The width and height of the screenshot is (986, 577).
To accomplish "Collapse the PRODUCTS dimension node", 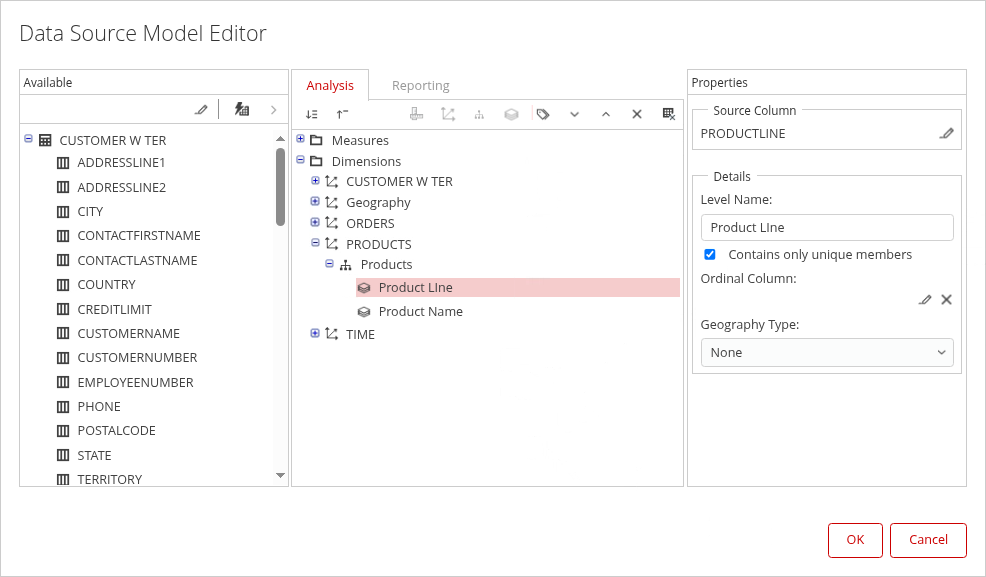I will (315, 243).
